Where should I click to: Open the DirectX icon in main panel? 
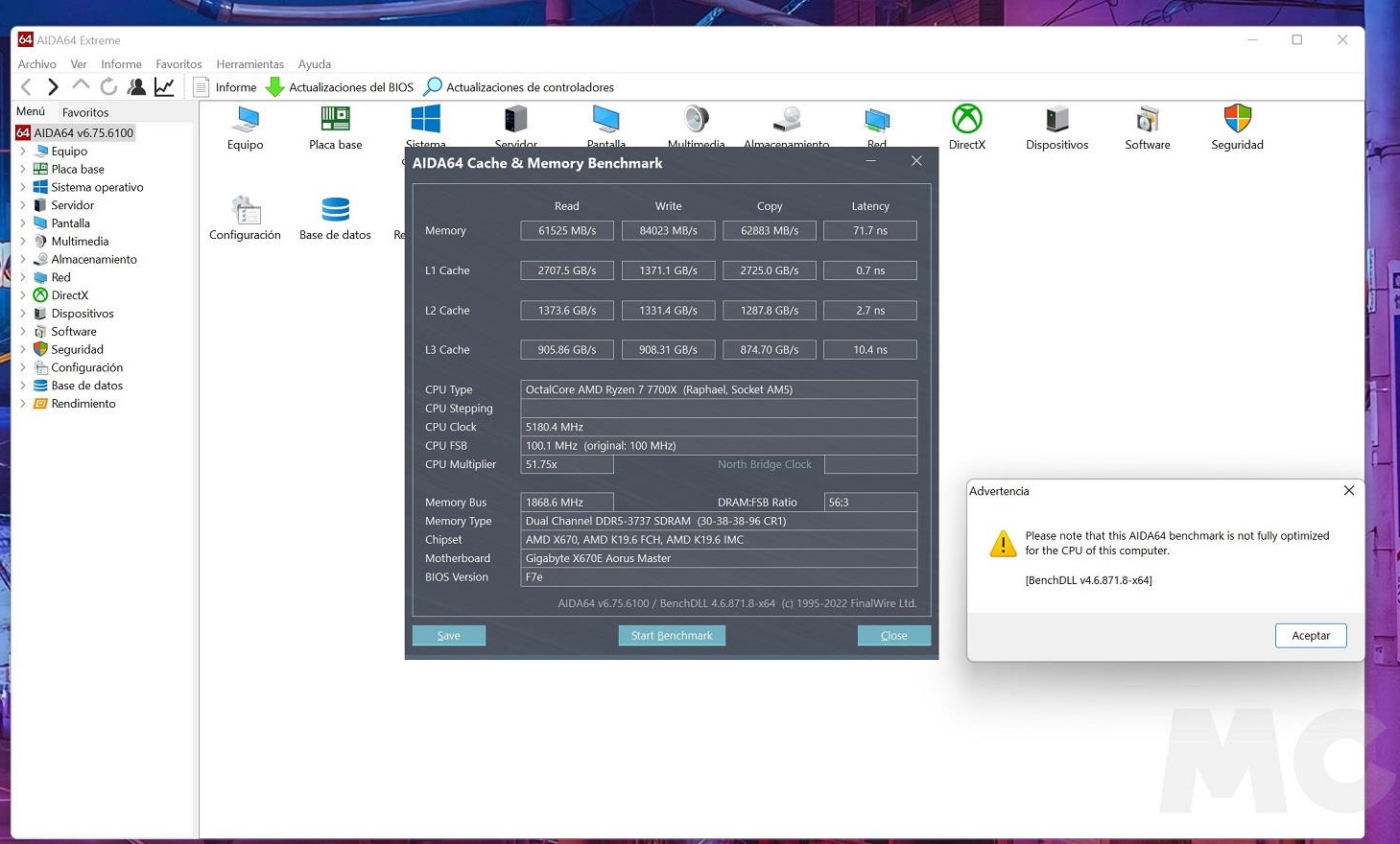click(966, 120)
